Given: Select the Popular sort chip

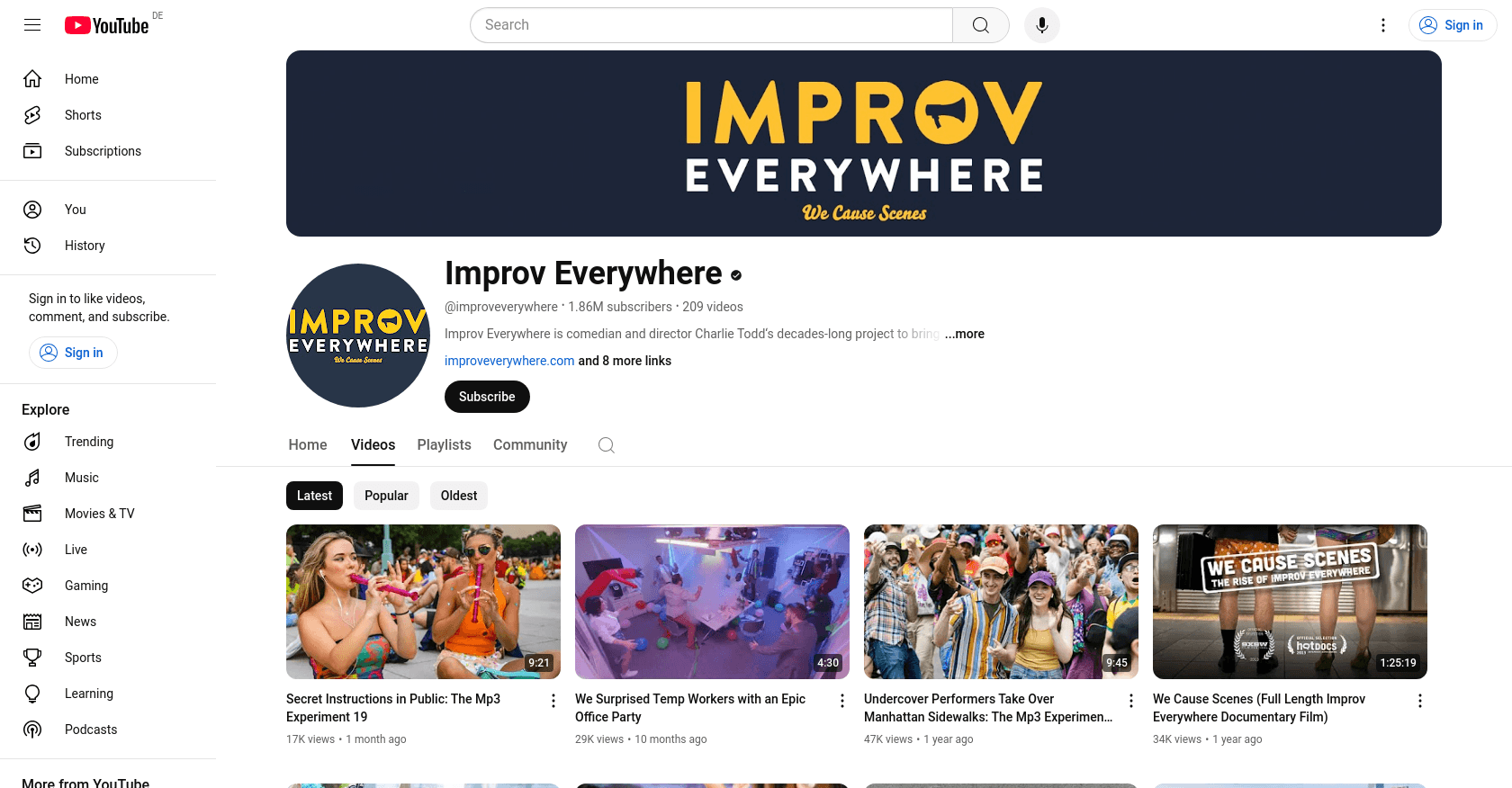Looking at the screenshot, I should coord(386,496).
